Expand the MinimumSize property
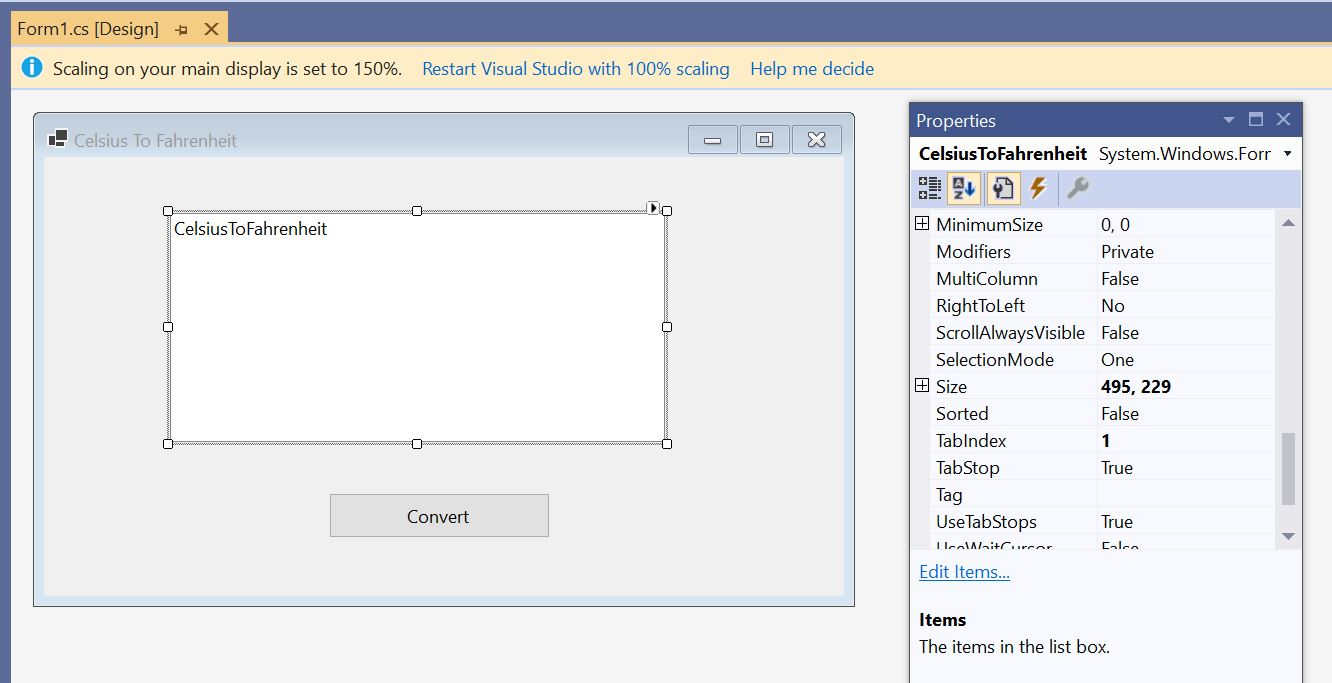Screen dimensions: 1332x683 [921, 223]
